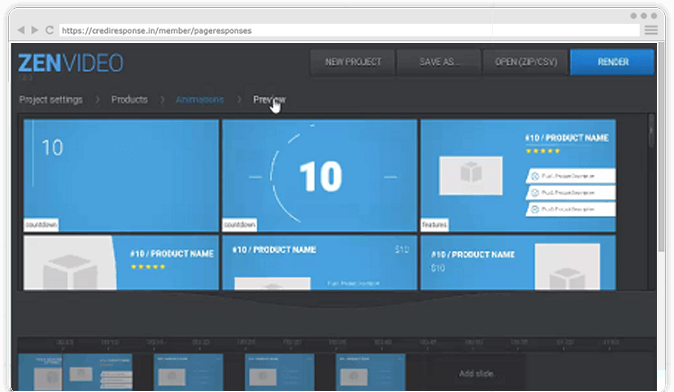Pick the product template with $10 at right
Image resolution: width=674 pixels, height=392 pixels.
click(x=319, y=262)
